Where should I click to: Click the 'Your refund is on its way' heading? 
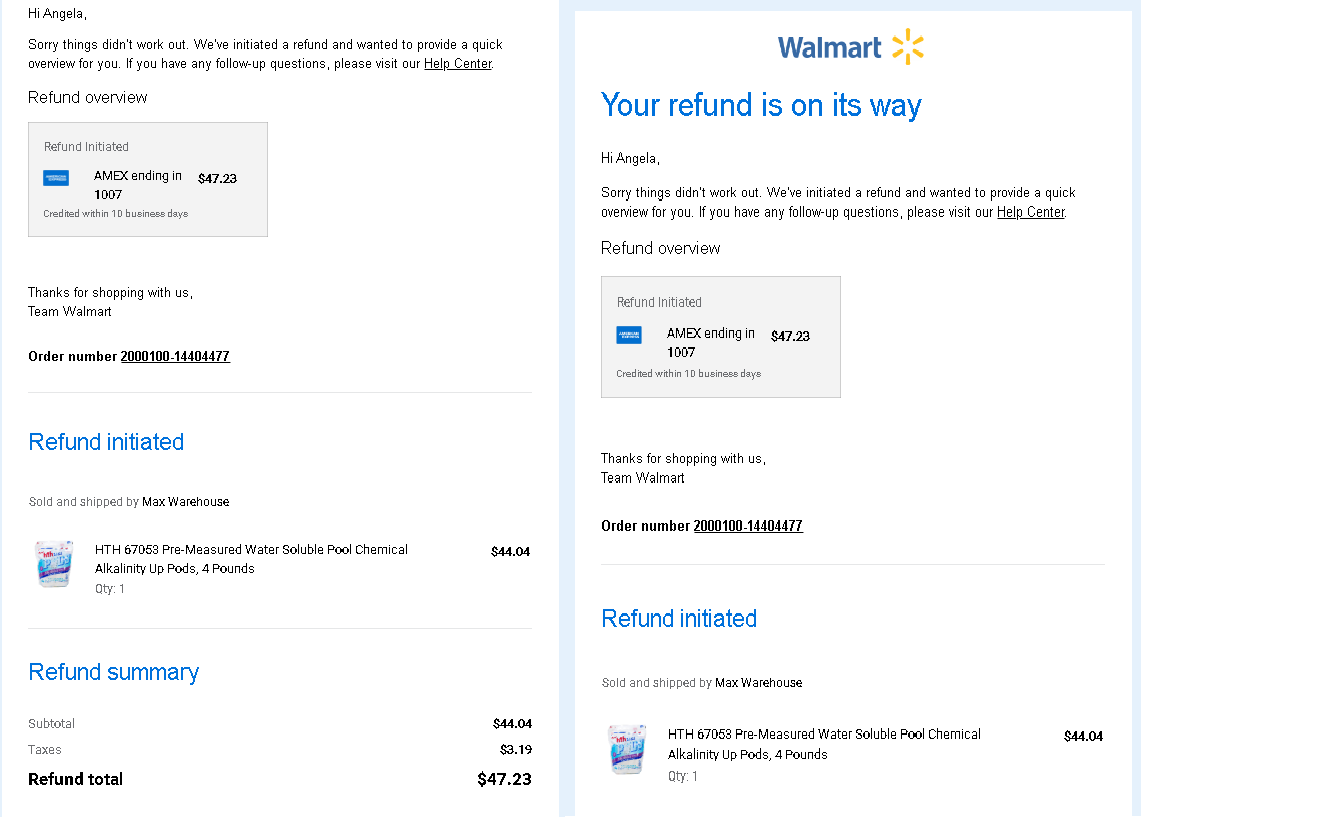tap(761, 105)
